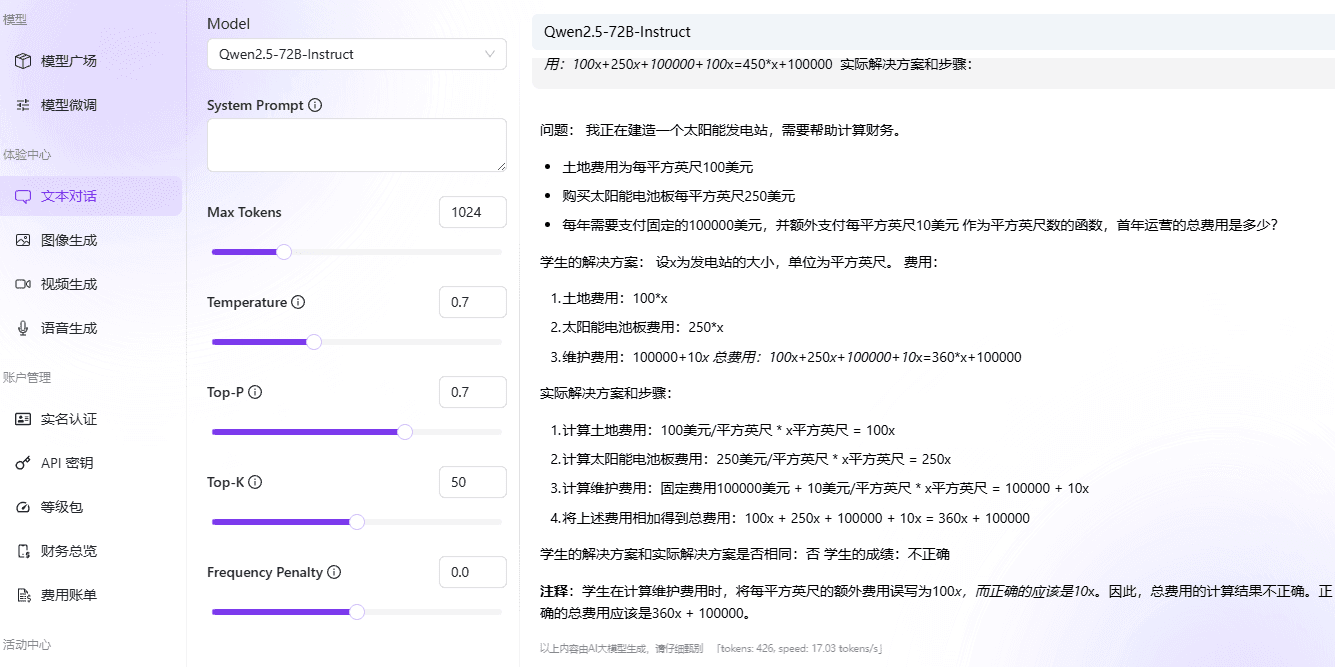Click the System Prompt info icon
The width and height of the screenshot is (1335, 667).
(x=317, y=104)
